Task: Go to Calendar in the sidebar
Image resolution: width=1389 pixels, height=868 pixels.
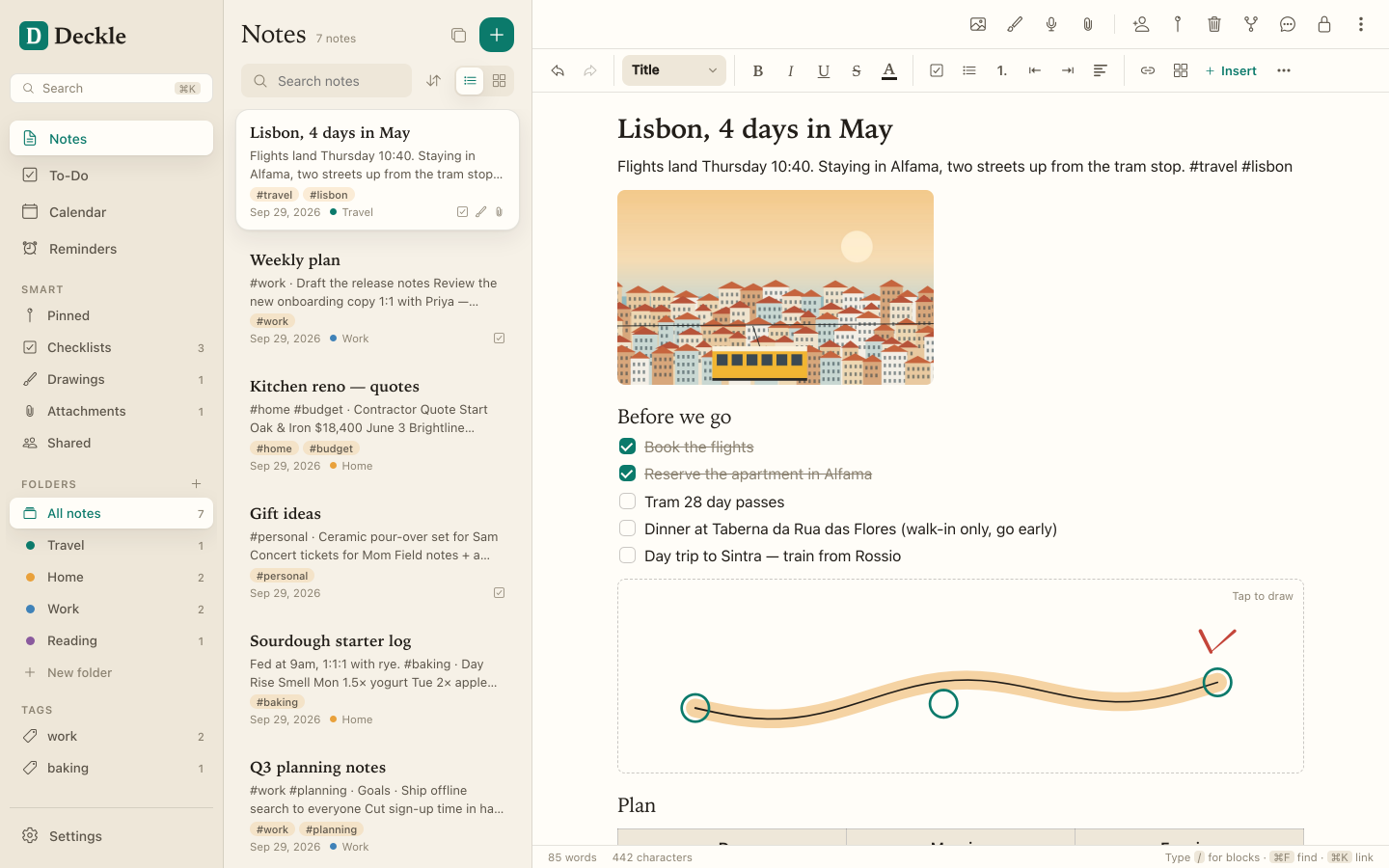Action: click(x=112, y=212)
